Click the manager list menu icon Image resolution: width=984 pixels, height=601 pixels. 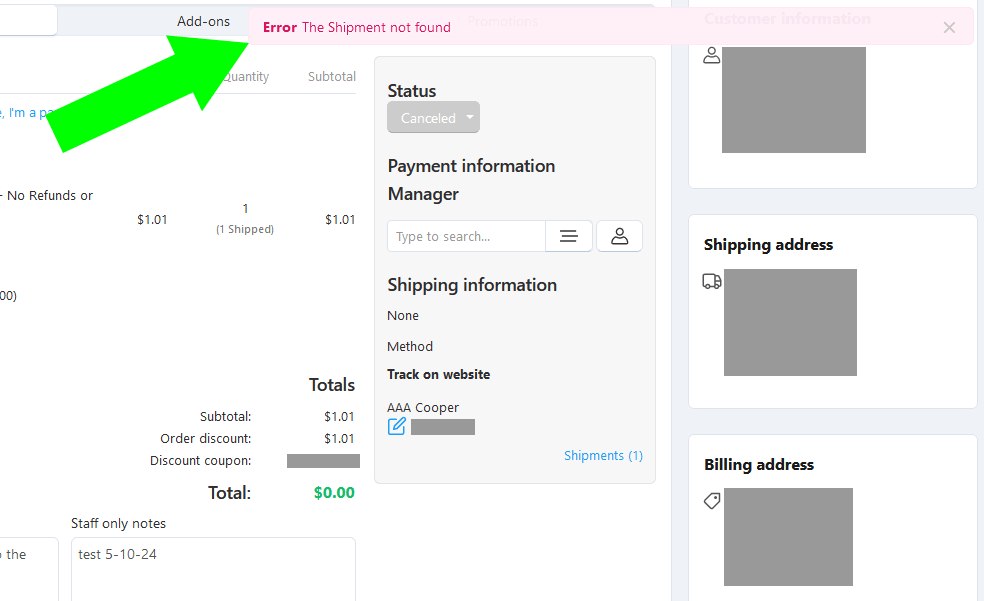569,236
